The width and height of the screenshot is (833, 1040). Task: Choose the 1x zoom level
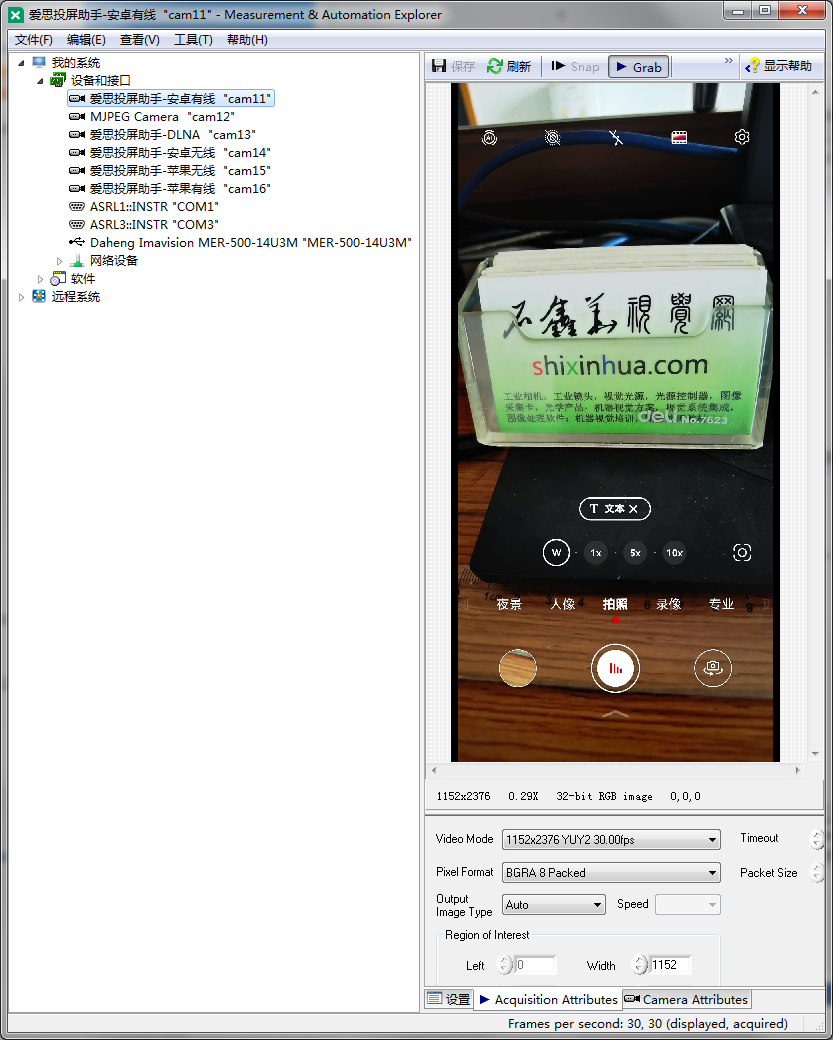[x=596, y=552]
